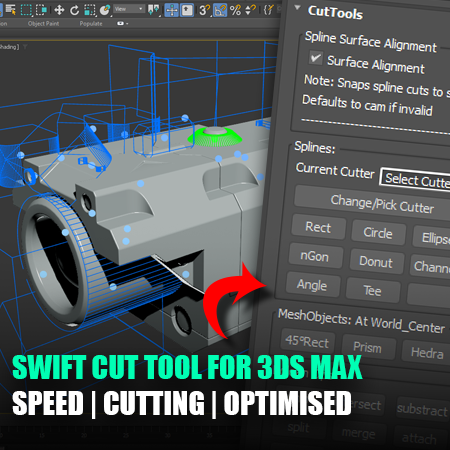Toggle the Angle Snap button
This screenshot has height=450, width=450.
point(220,10)
